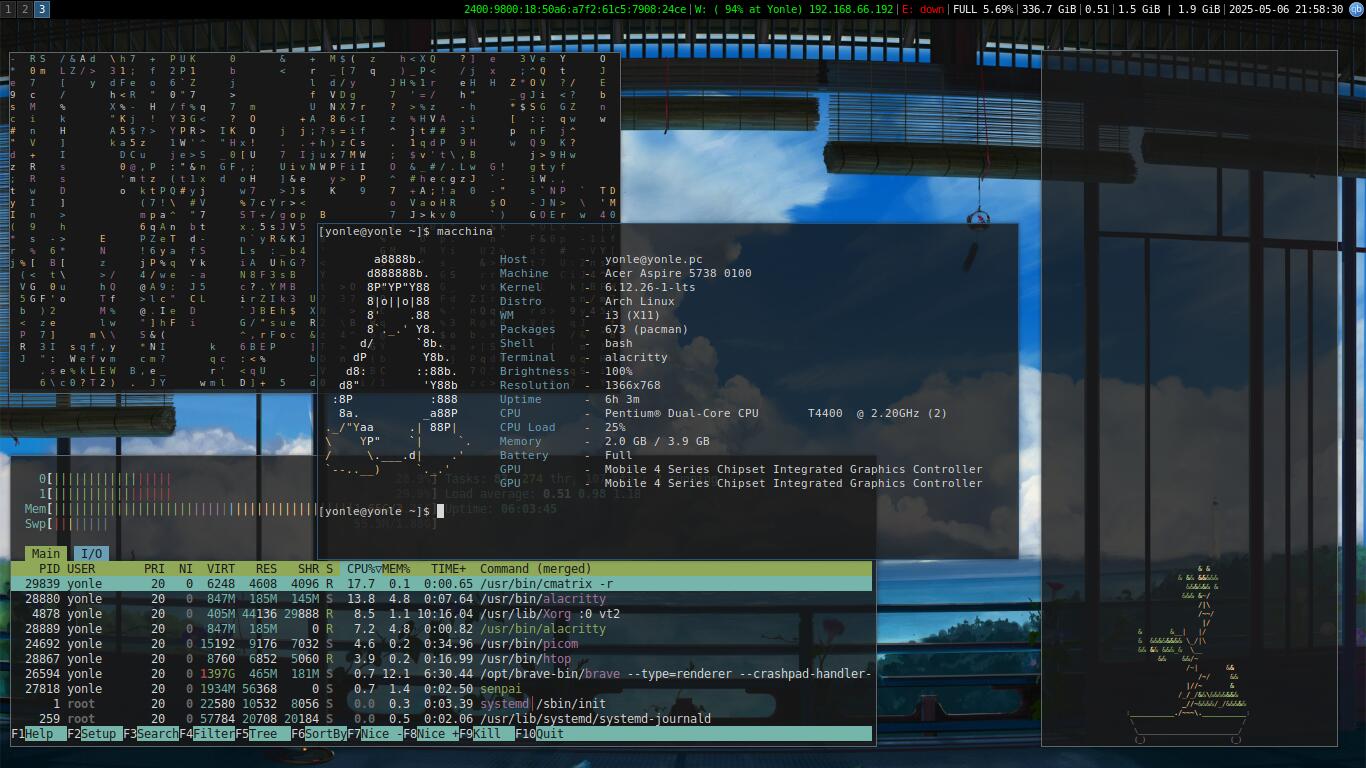Select the systemd /sbin/init process row

[442, 704]
